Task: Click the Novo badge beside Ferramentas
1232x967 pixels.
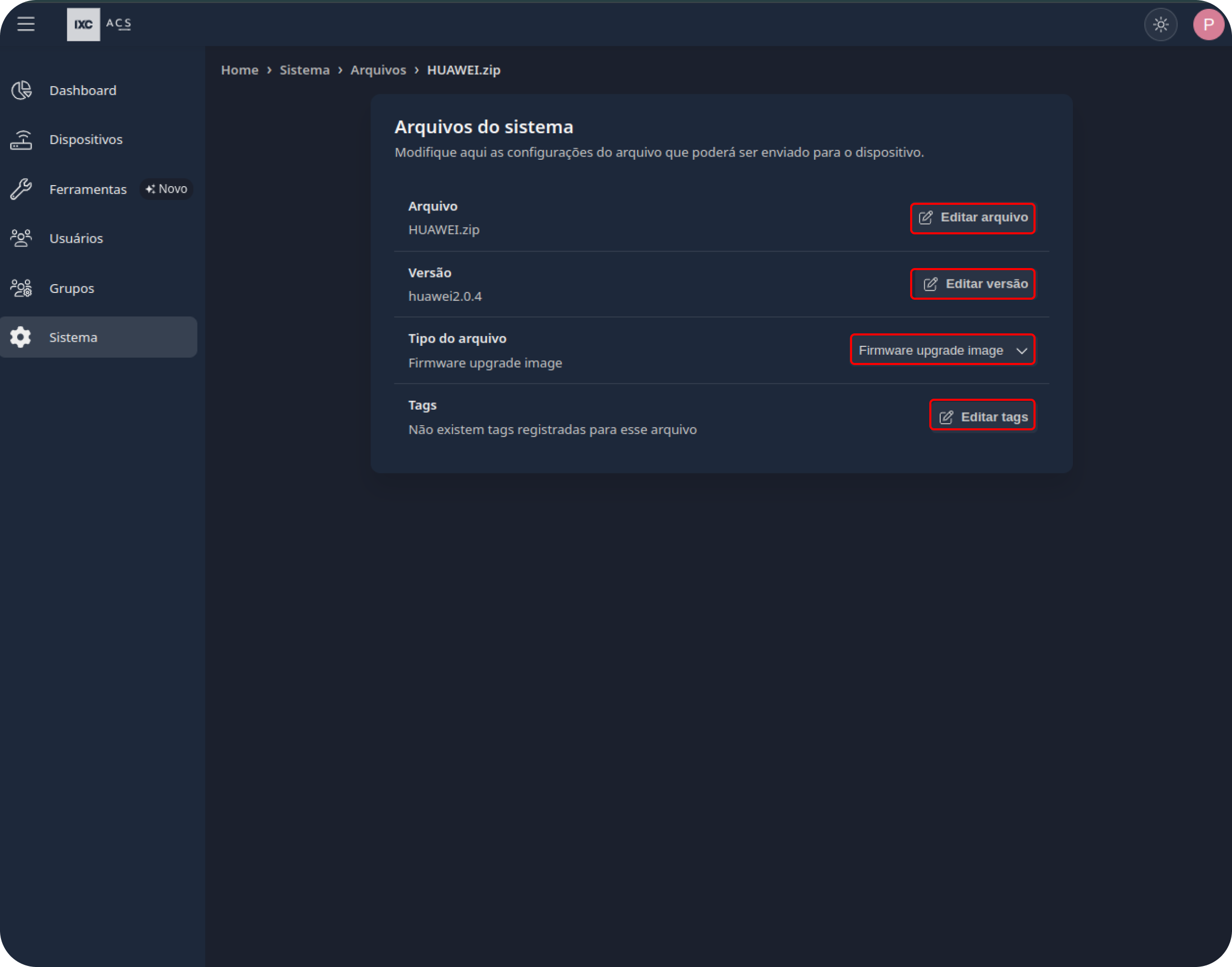Action: coord(166,189)
